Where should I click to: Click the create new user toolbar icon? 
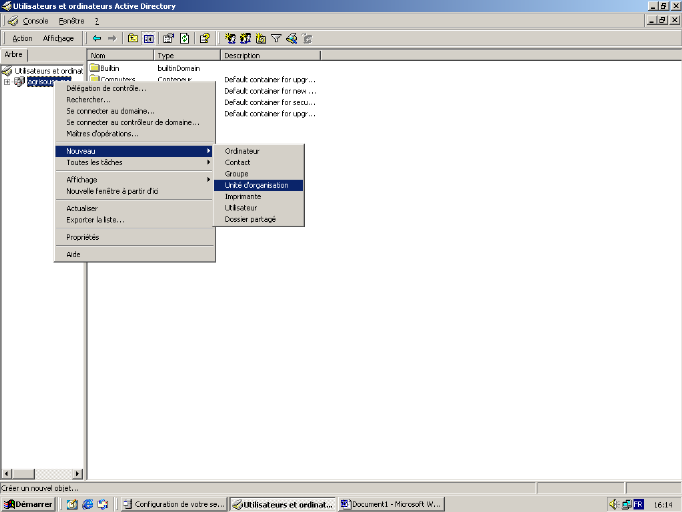click(230, 38)
